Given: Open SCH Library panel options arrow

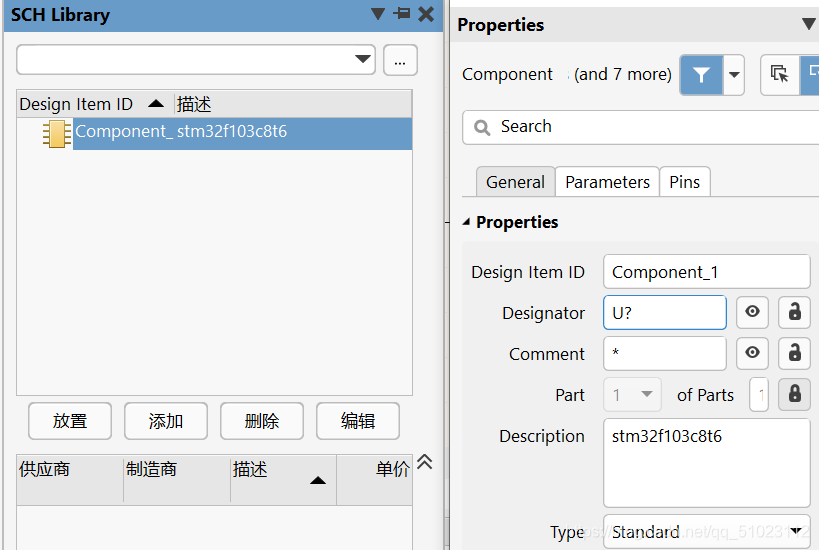Looking at the screenshot, I should [378, 14].
